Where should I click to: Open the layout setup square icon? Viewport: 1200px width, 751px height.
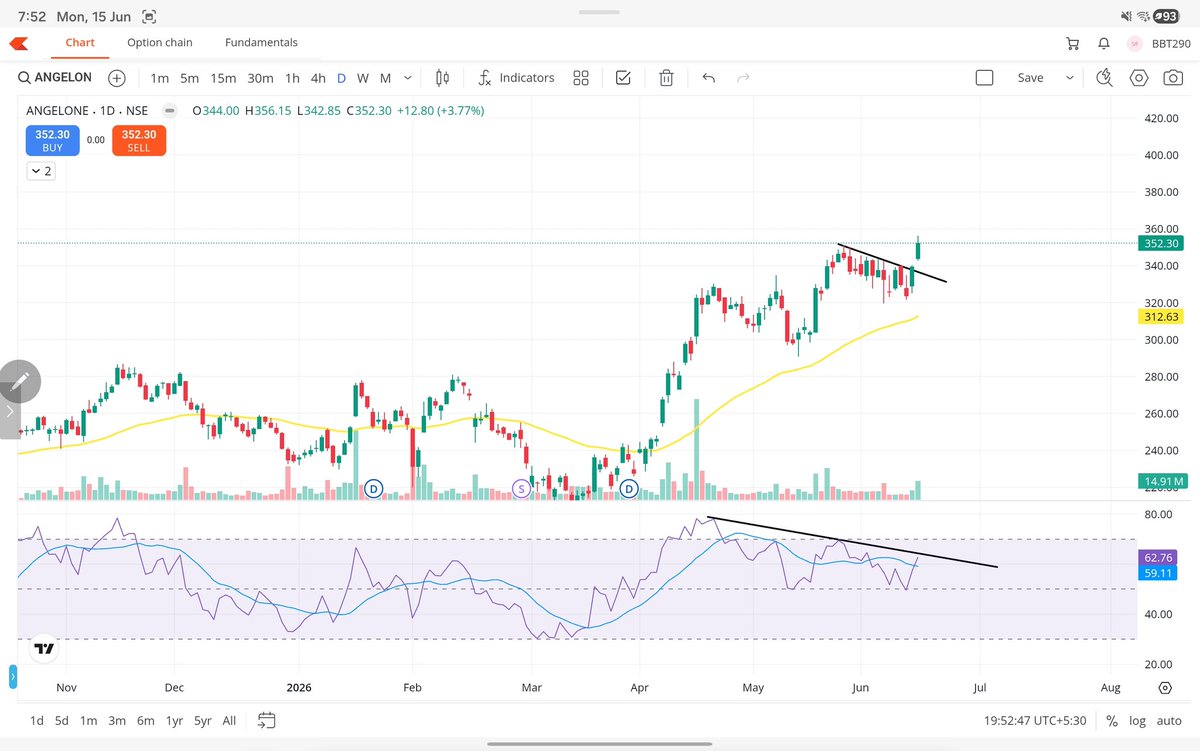coord(984,78)
